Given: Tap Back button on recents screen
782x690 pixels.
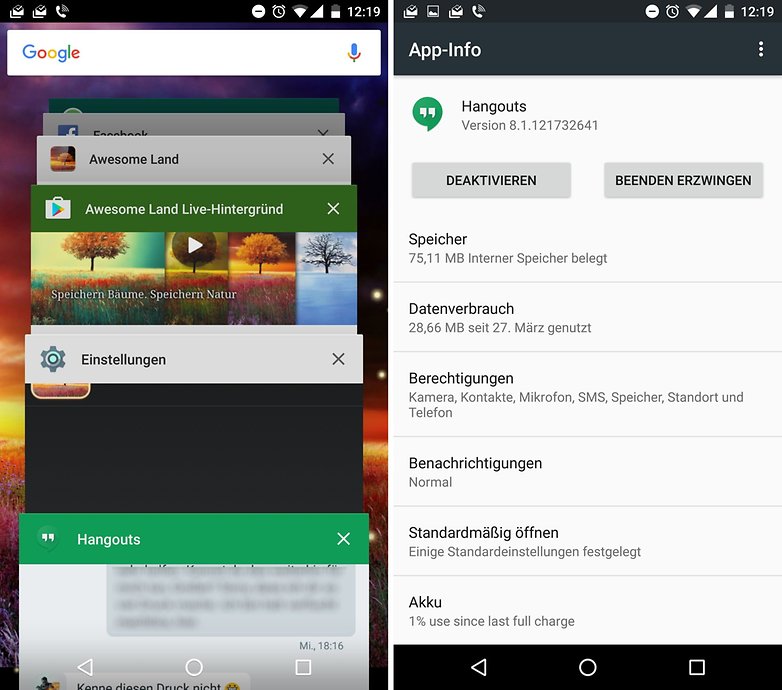Looking at the screenshot, I should point(85,667).
